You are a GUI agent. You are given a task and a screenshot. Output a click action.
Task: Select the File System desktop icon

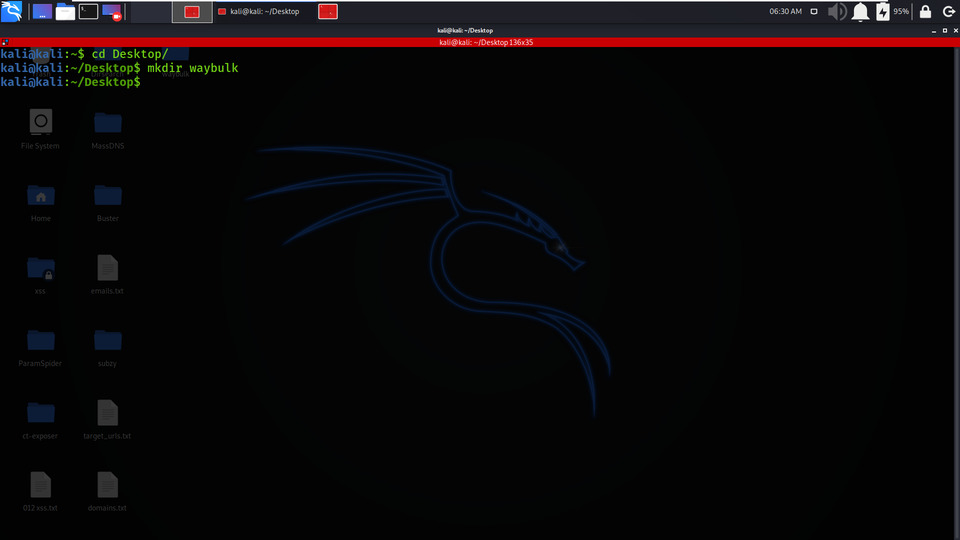tap(40, 129)
